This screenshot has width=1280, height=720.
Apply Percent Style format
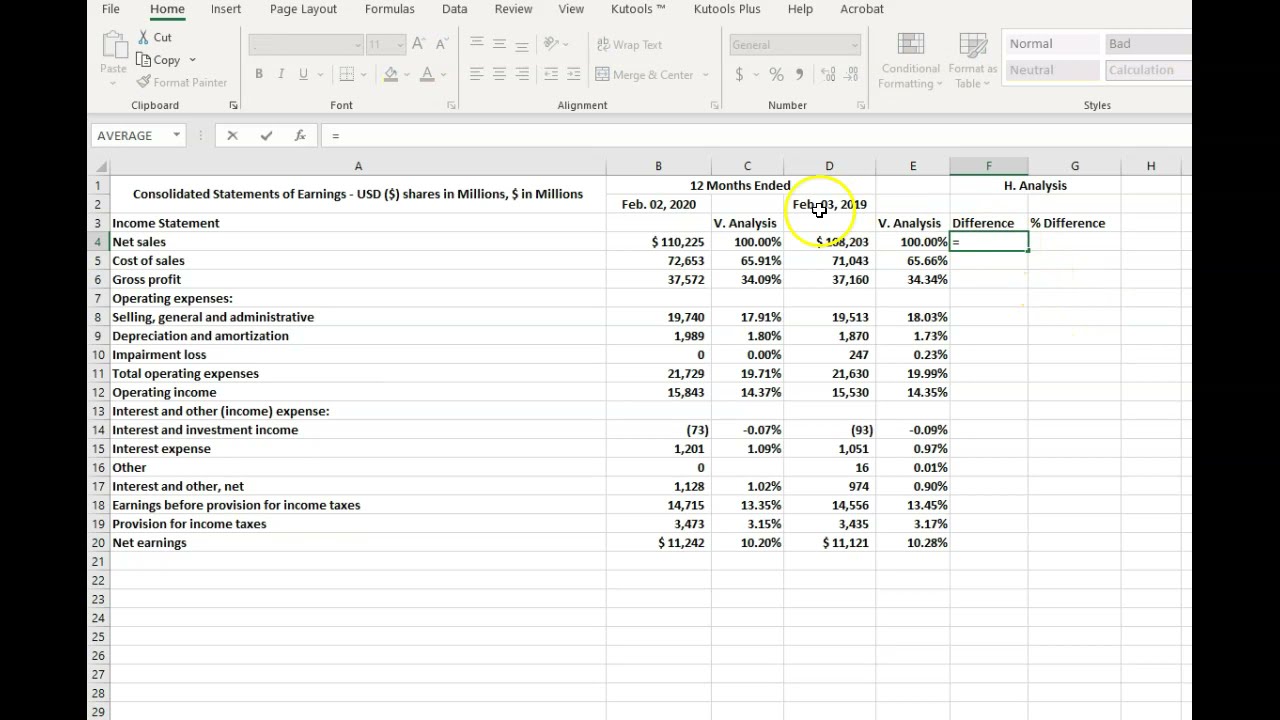[776, 74]
